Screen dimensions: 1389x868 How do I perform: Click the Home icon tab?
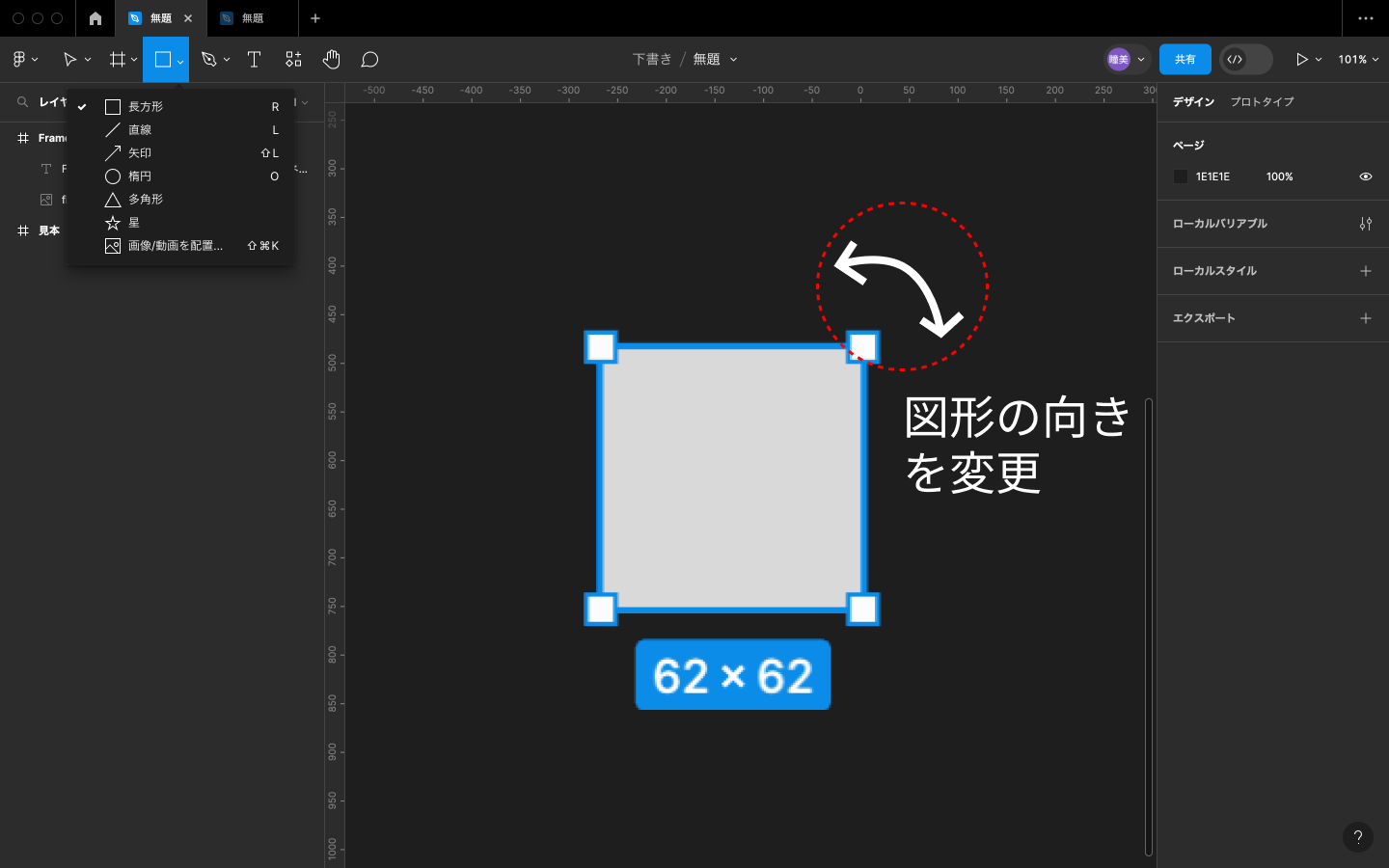pyautogui.click(x=95, y=18)
